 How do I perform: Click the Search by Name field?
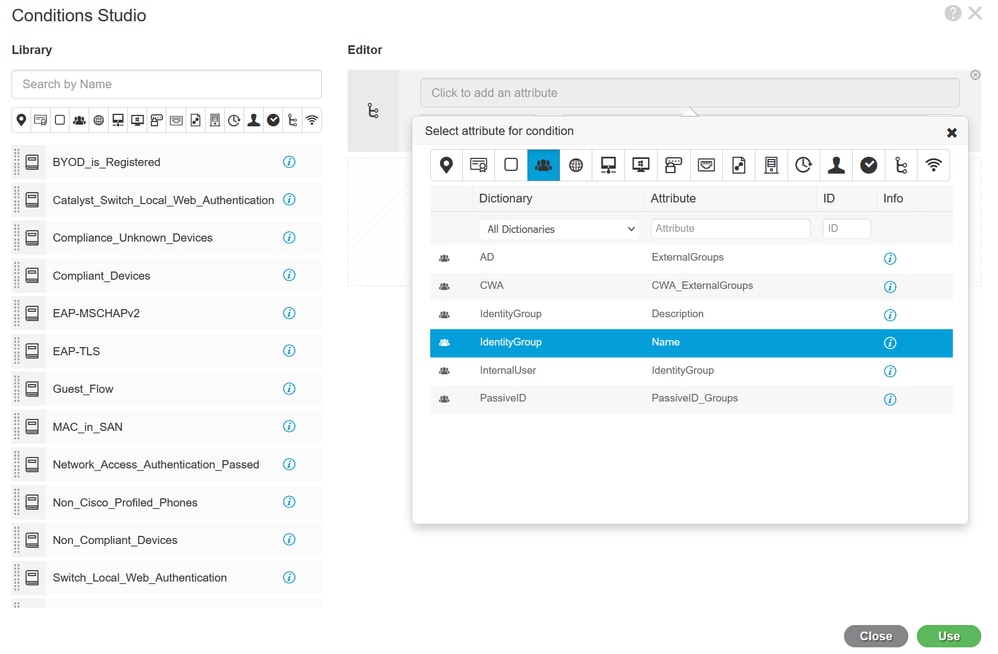click(x=166, y=84)
